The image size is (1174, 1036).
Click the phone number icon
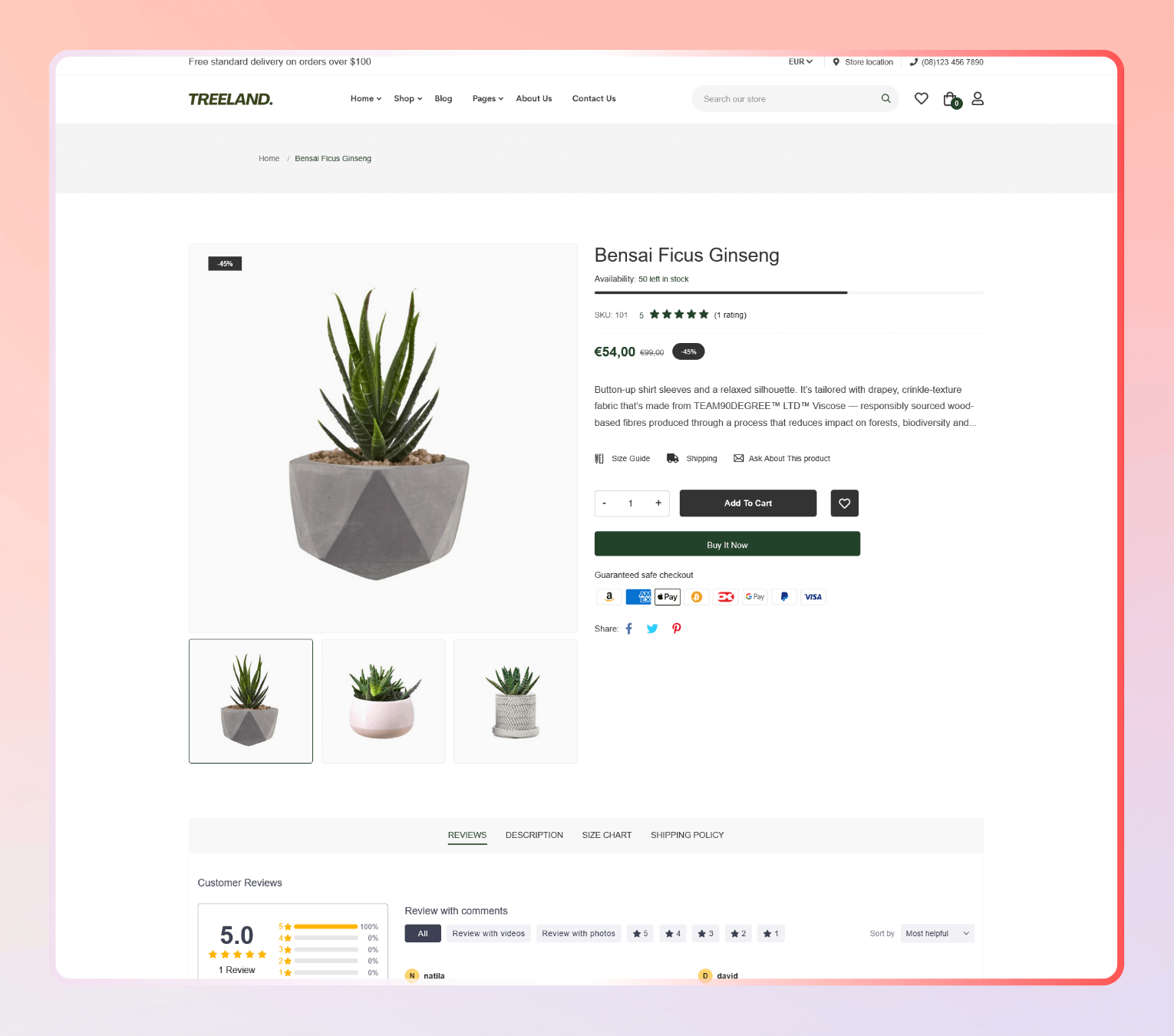point(913,62)
